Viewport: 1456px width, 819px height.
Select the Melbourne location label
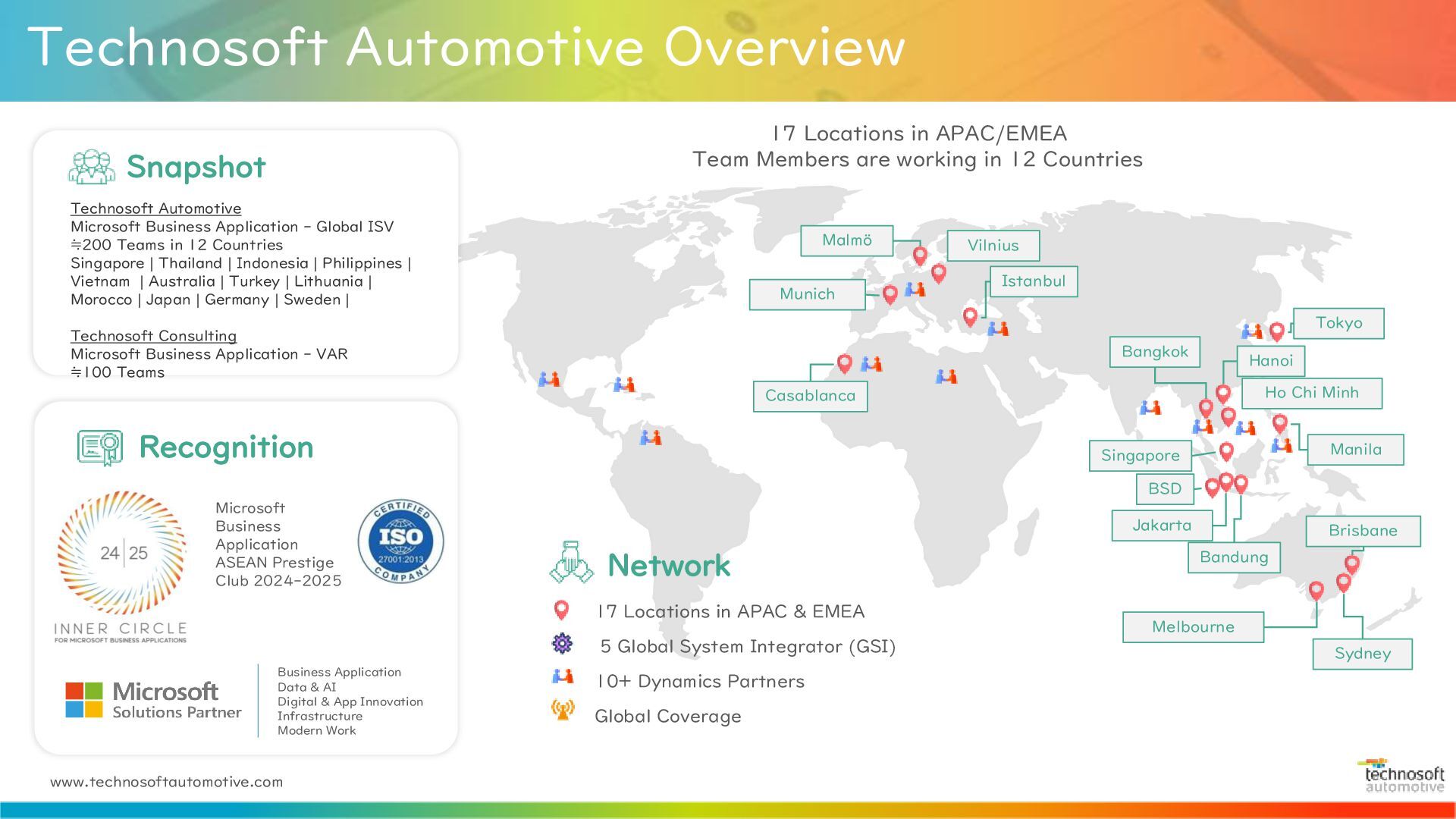[1193, 627]
